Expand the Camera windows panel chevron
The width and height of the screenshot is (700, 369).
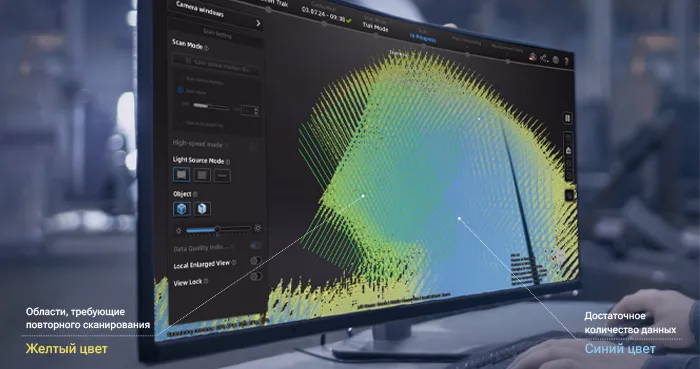tap(258, 23)
